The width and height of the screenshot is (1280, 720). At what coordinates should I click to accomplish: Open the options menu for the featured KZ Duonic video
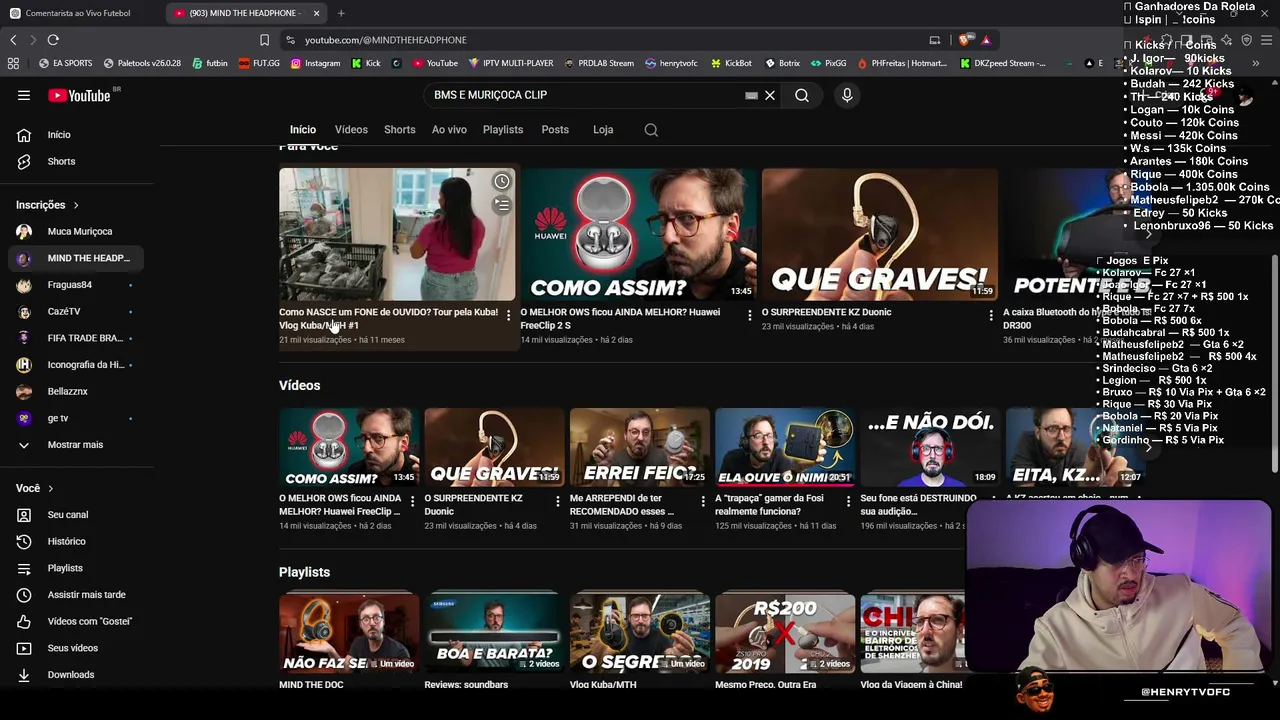(x=991, y=315)
